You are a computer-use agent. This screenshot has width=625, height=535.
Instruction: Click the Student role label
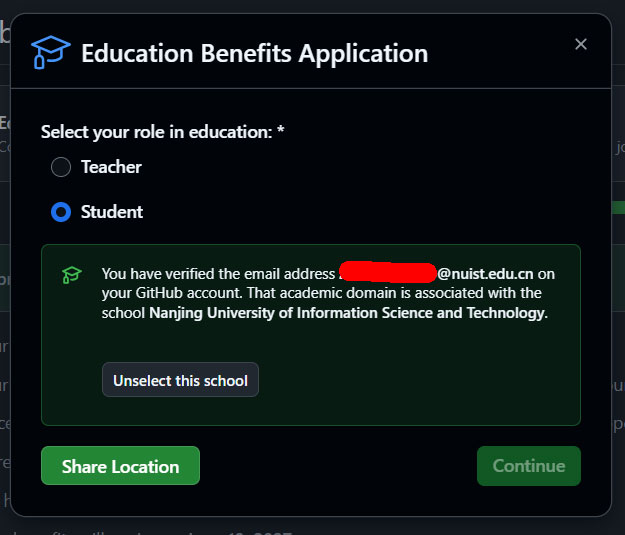pos(112,212)
